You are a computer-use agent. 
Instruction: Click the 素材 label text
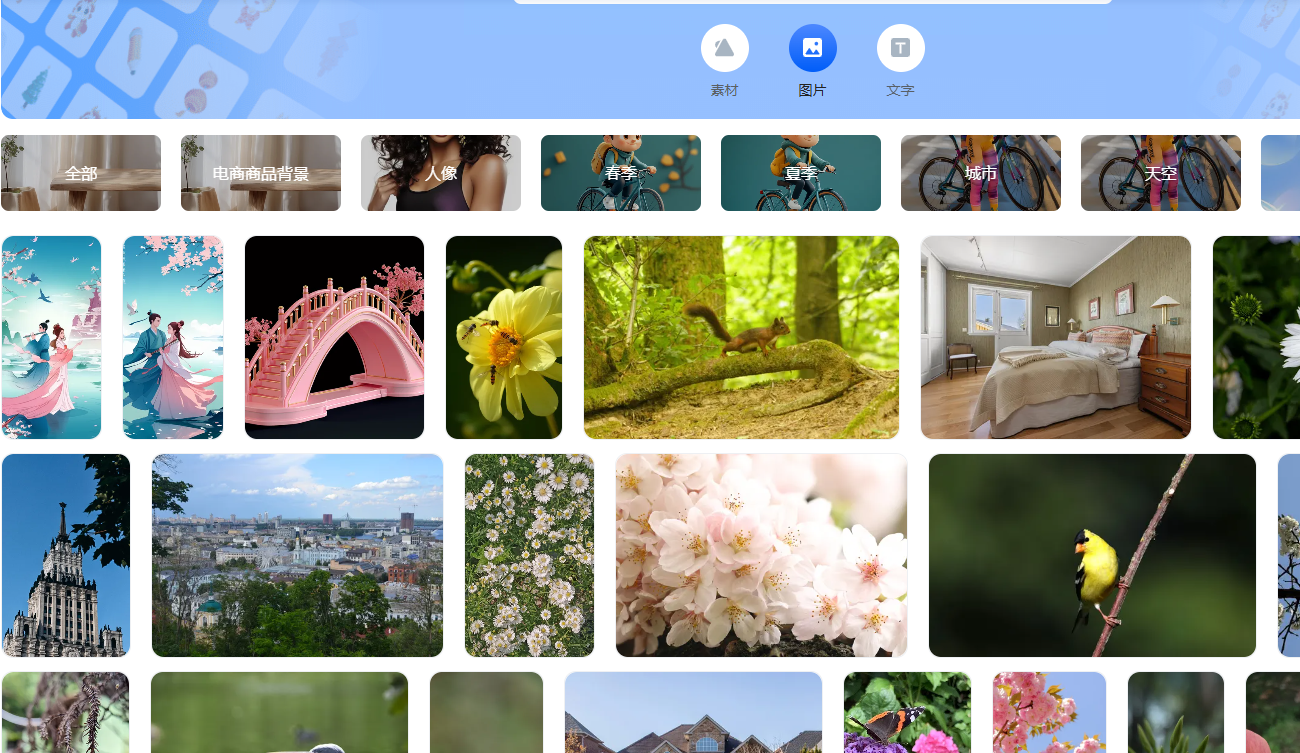(725, 90)
